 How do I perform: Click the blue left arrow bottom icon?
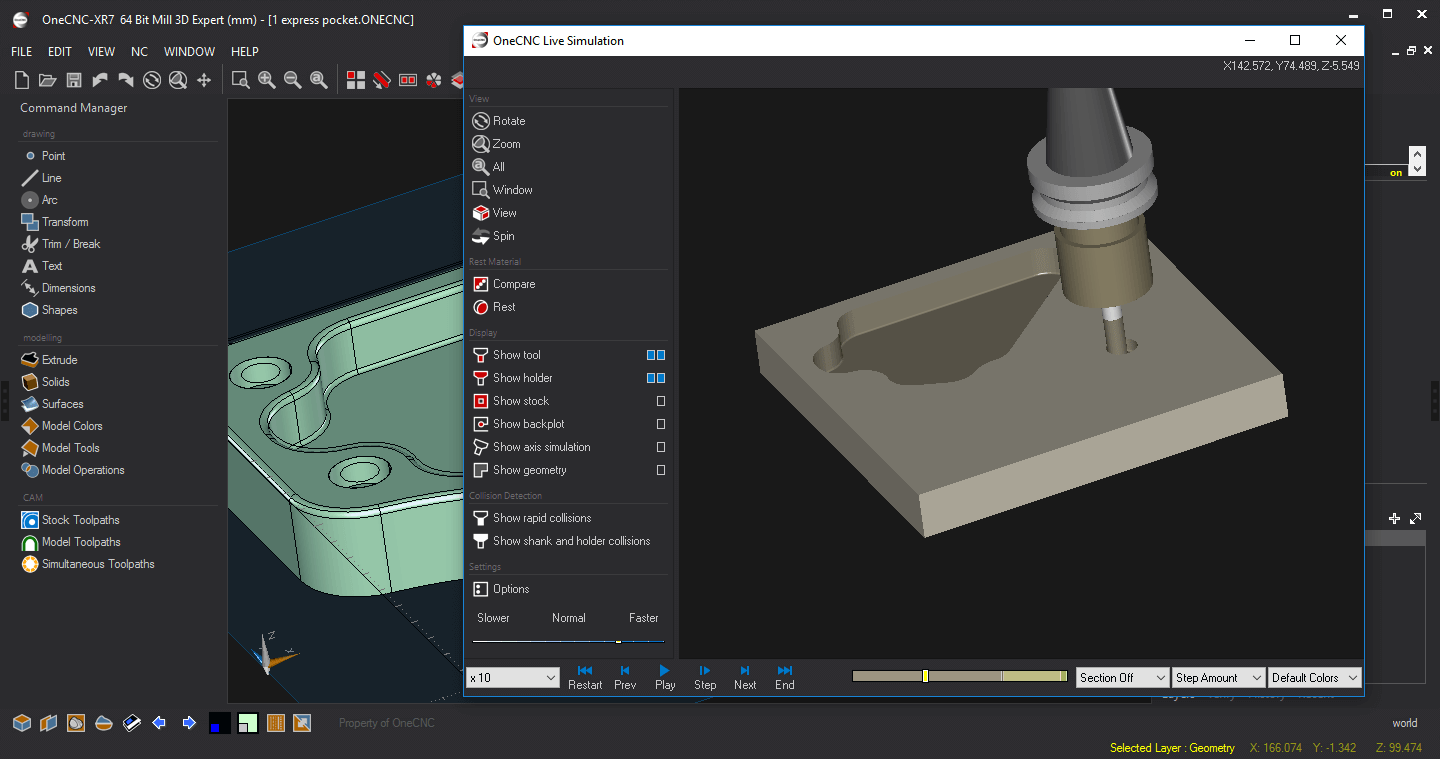[159, 722]
